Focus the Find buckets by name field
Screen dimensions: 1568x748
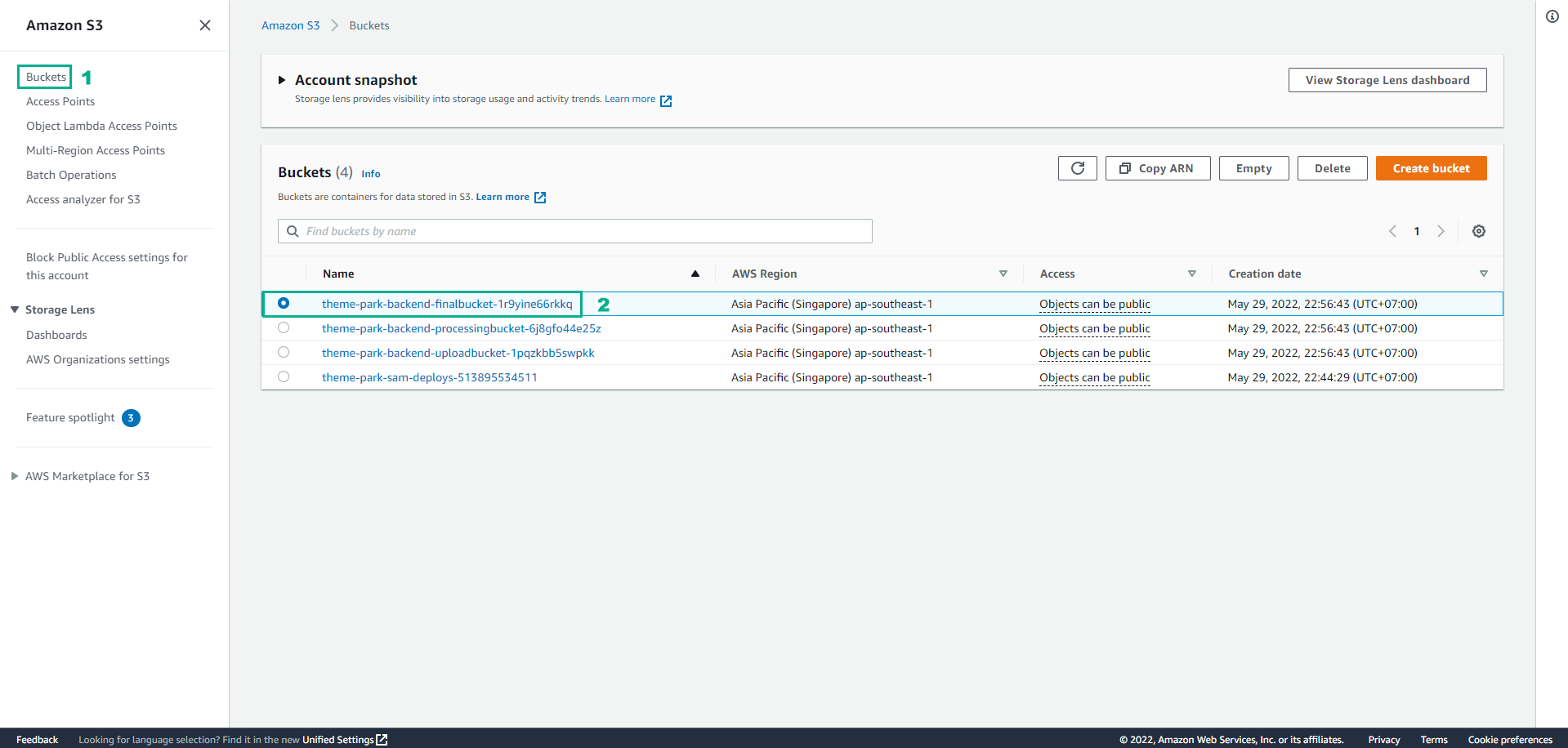pos(575,231)
